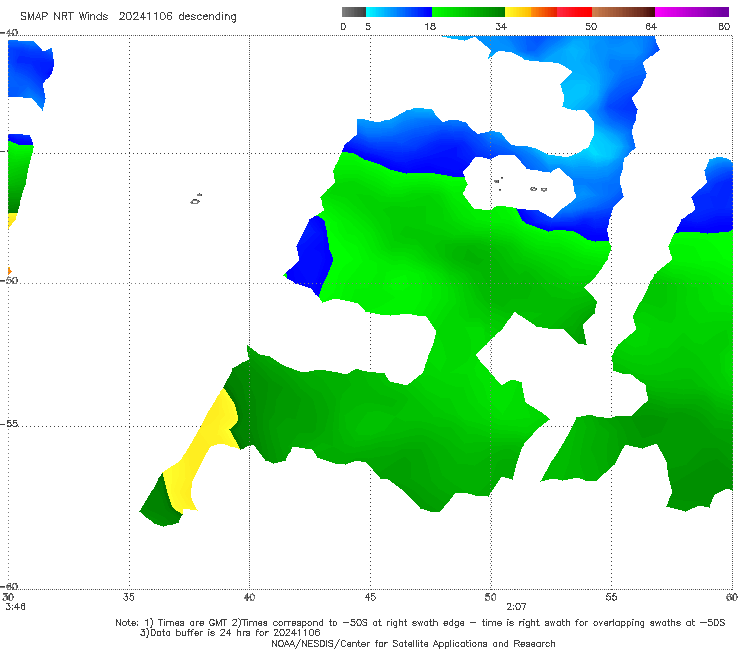This screenshot has width=740, height=650.
Task: Click the dark blue wind patch near 42E
Action: pos(309,257)
